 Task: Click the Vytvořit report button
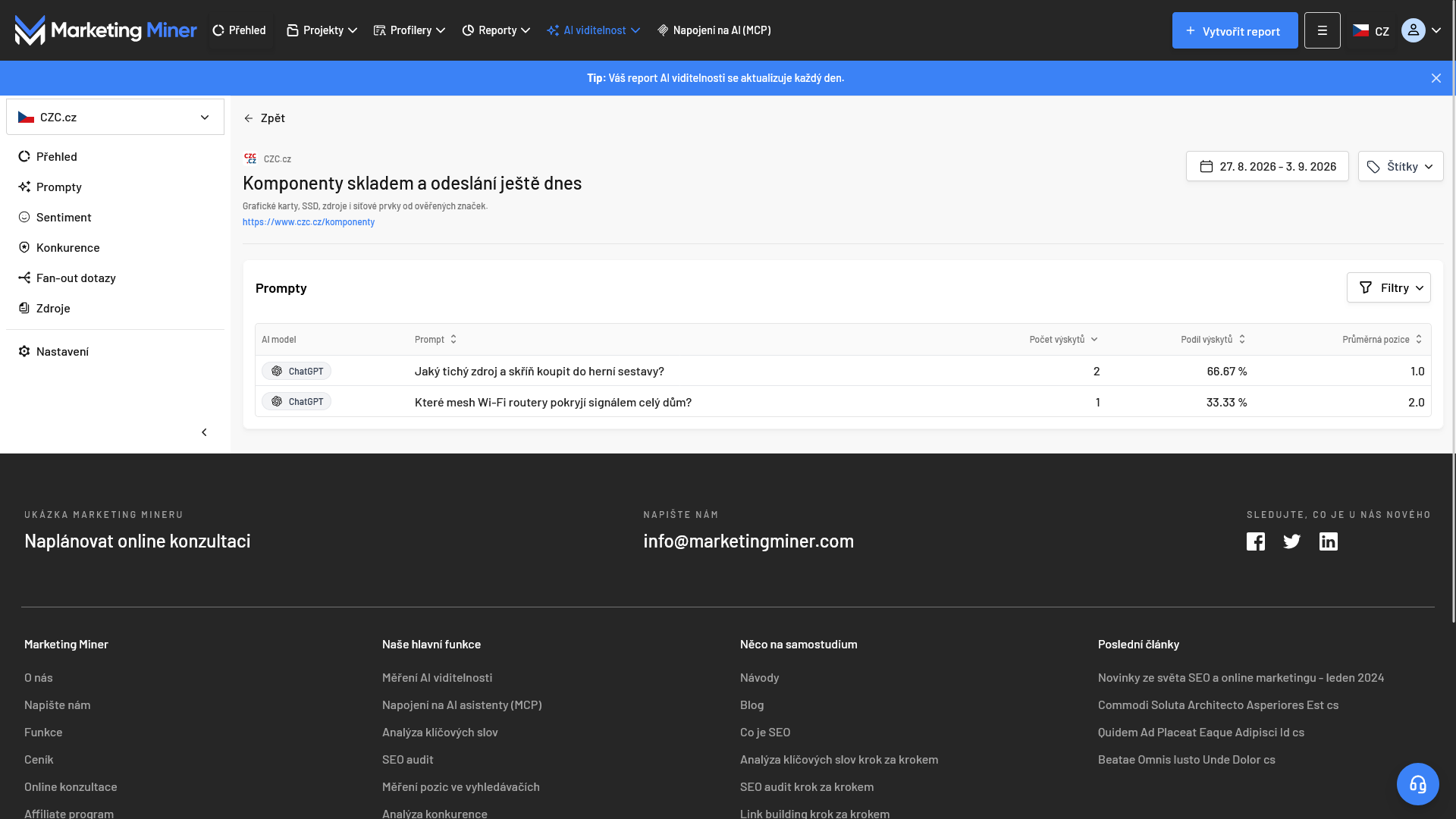(x=1235, y=30)
